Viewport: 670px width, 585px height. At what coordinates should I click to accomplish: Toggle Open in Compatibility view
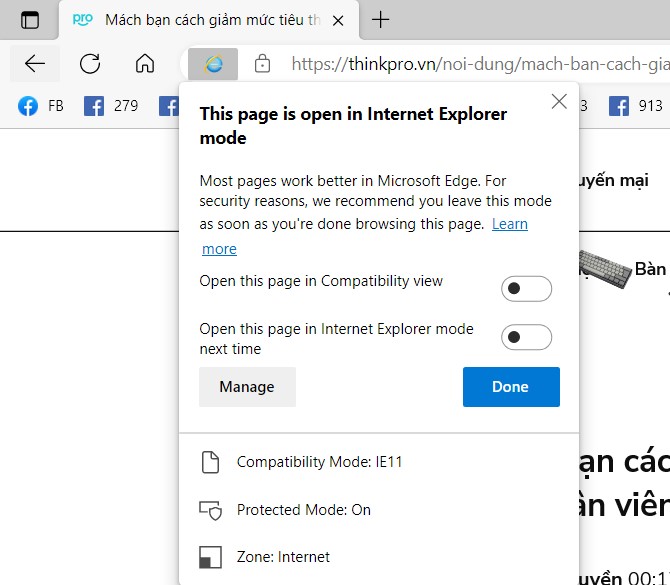526,289
